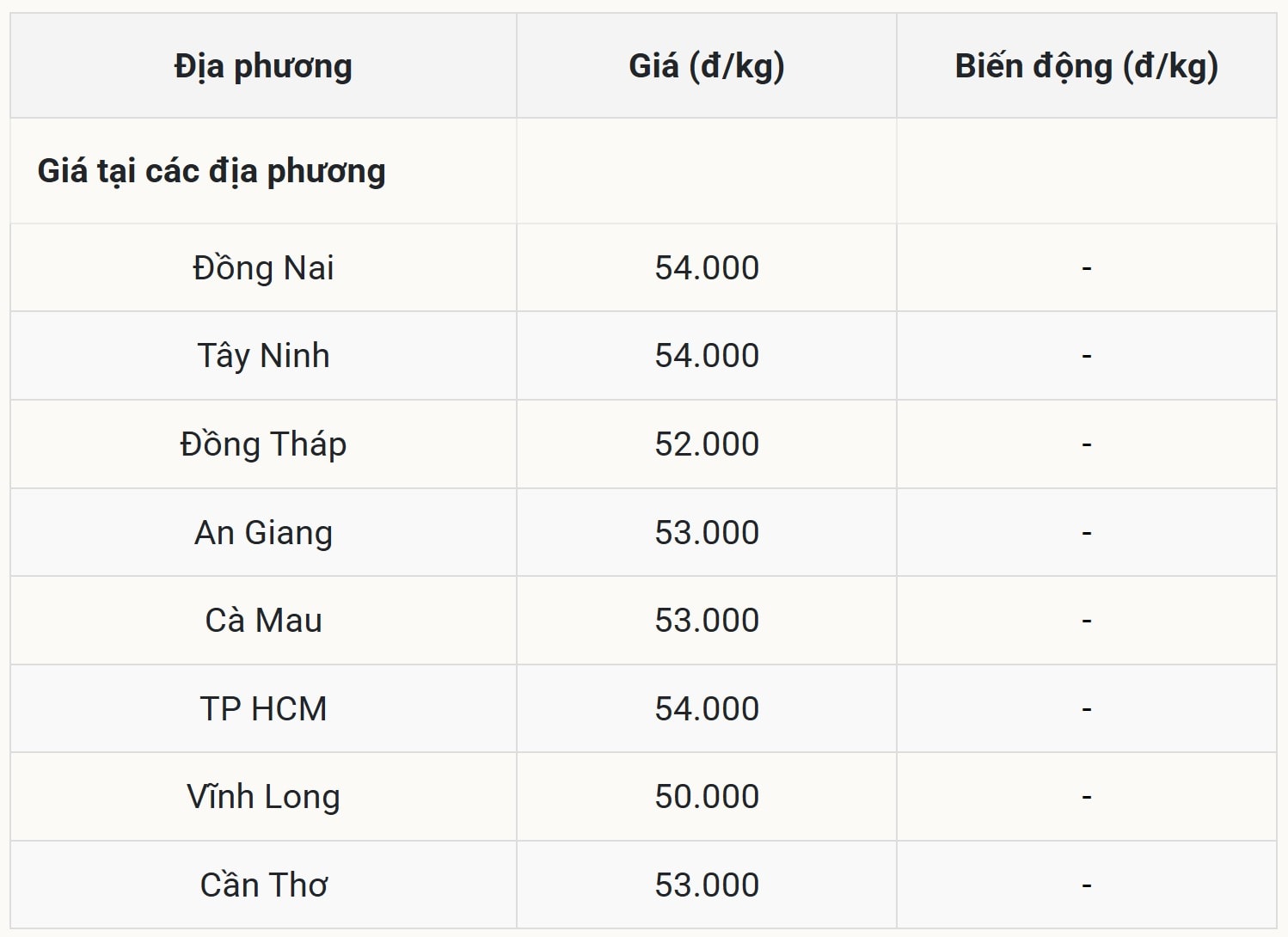Click the price for Đồng Nai

click(x=707, y=268)
